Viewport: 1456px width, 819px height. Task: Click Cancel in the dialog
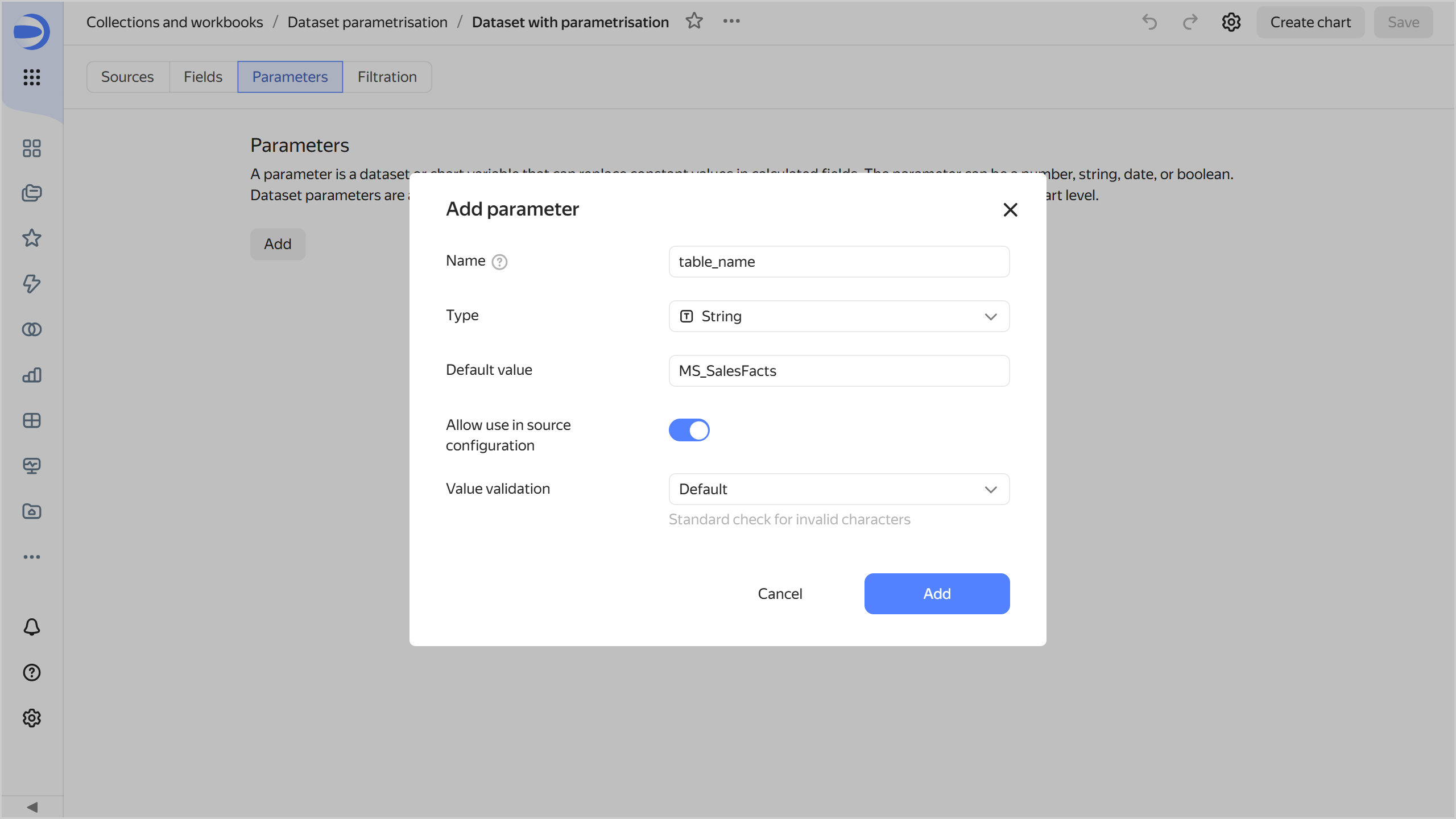click(x=780, y=594)
